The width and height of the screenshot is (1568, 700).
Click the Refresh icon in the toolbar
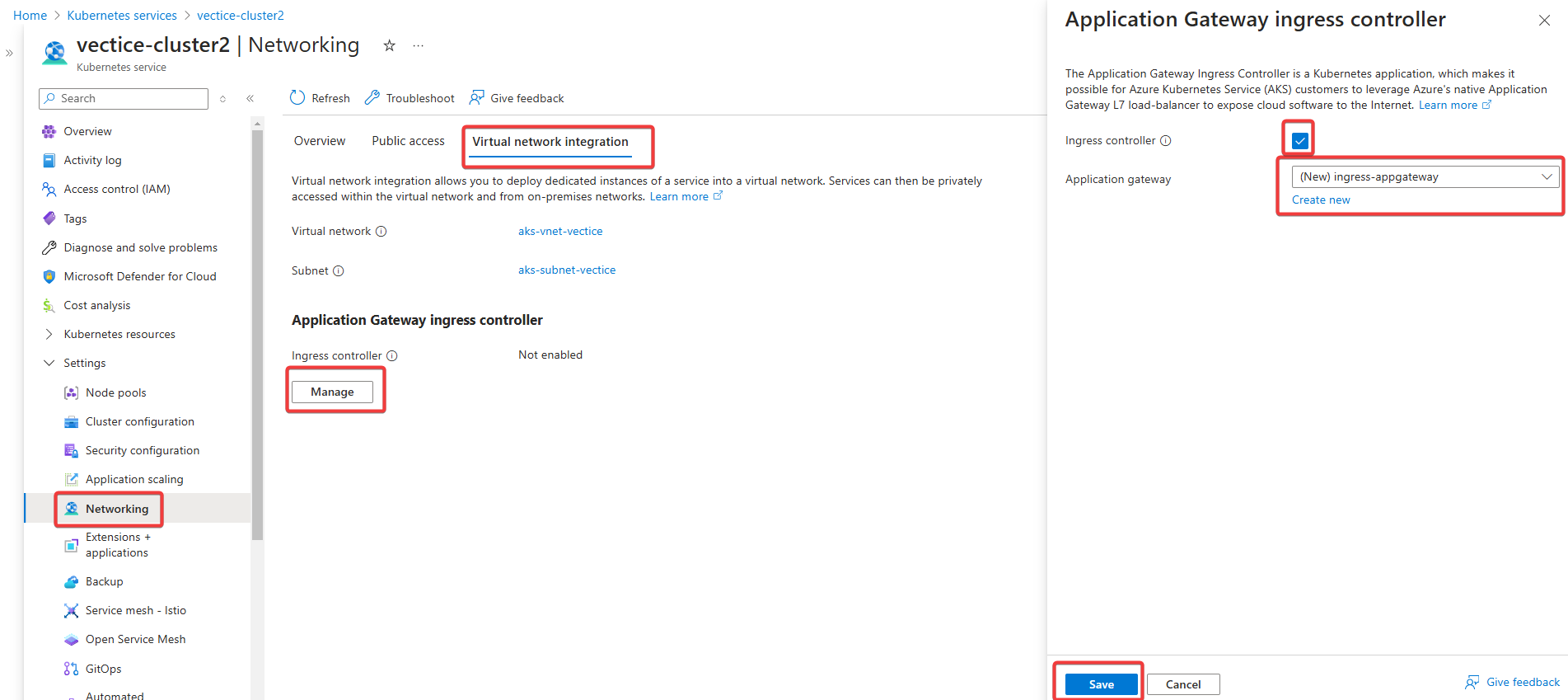(x=297, y=98)
